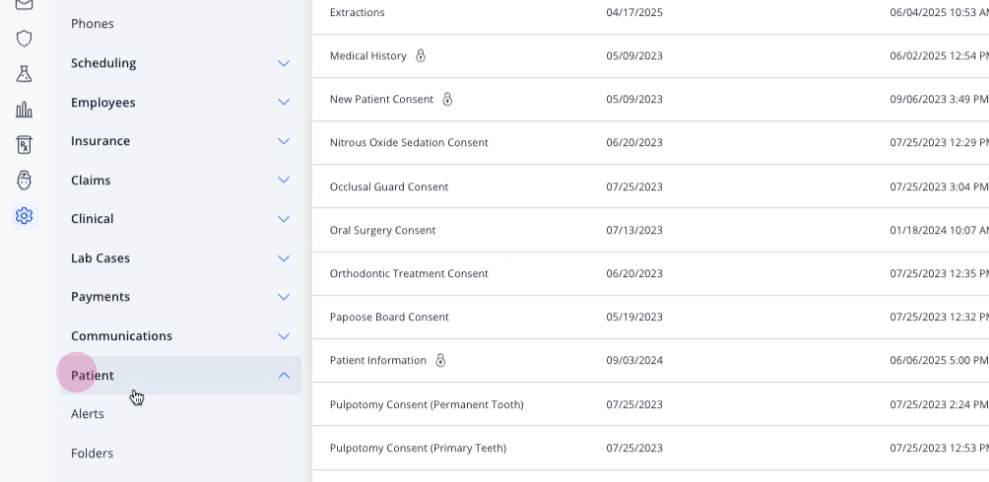The height and width of the screenshot is (482, 989).
Task: Collapse the Patient section chevron
Action: point(284,375)
